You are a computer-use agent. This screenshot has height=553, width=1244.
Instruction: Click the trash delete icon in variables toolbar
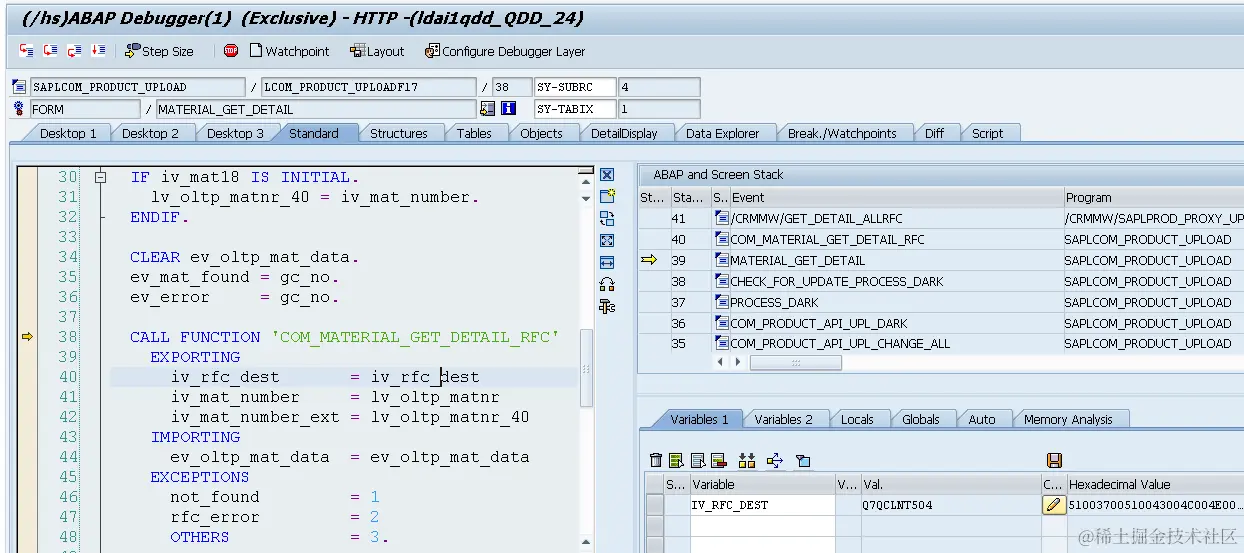point(656,460)
